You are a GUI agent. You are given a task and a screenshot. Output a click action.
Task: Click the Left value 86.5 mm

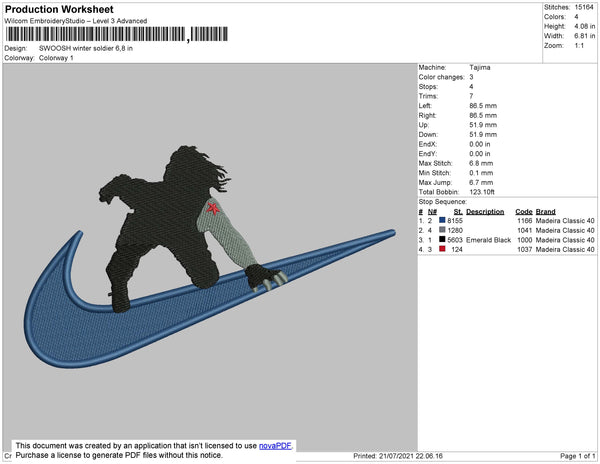483,106
